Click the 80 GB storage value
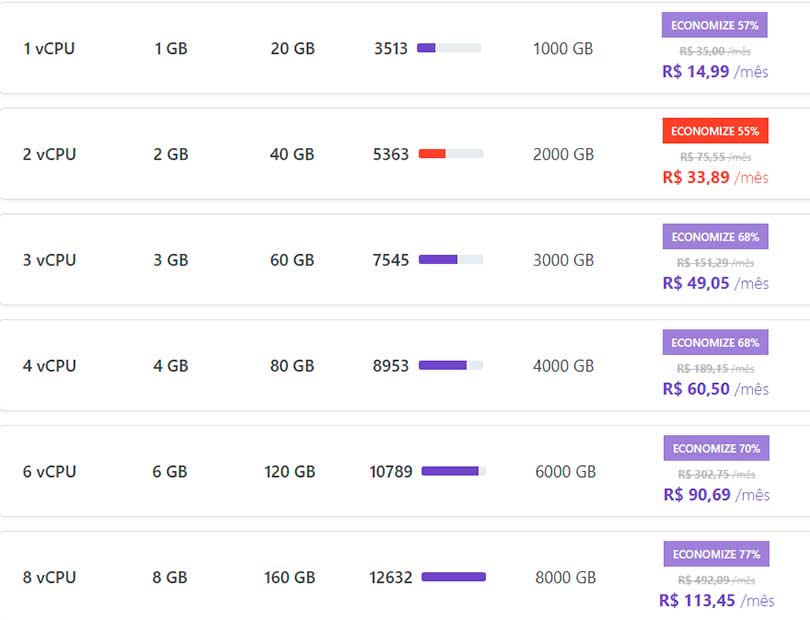Screen dimensions: 810x620 tap(292, 366)
